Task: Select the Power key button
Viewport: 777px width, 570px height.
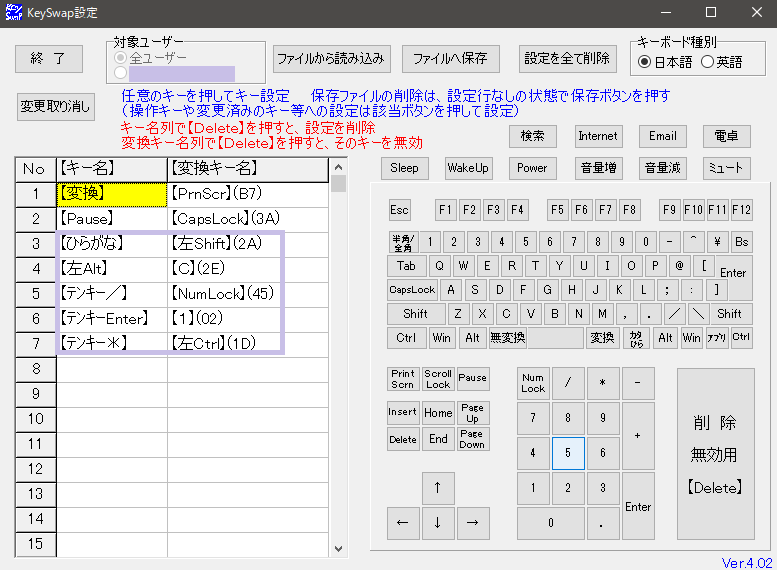Action: (x=532, y=168)
